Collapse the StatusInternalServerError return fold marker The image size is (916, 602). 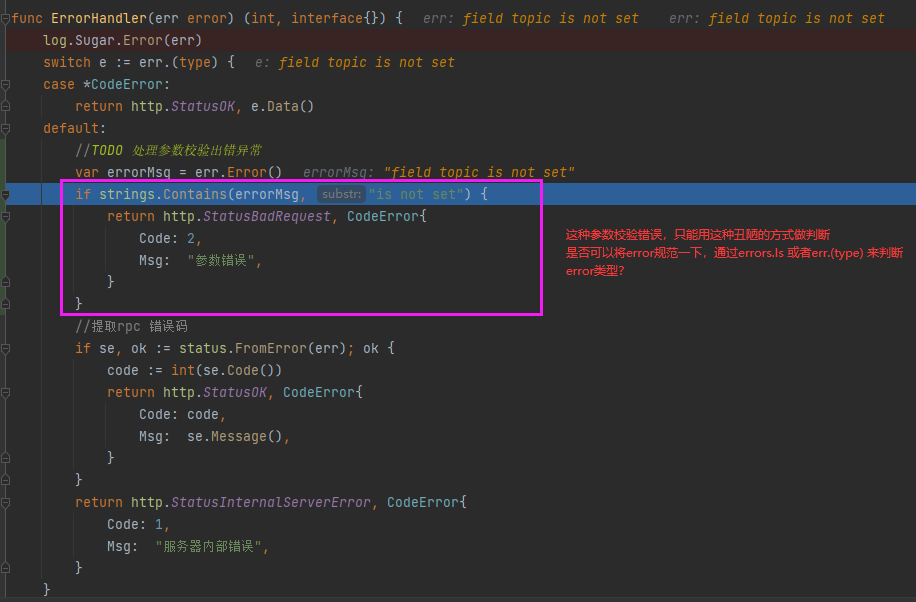[5, 503]
